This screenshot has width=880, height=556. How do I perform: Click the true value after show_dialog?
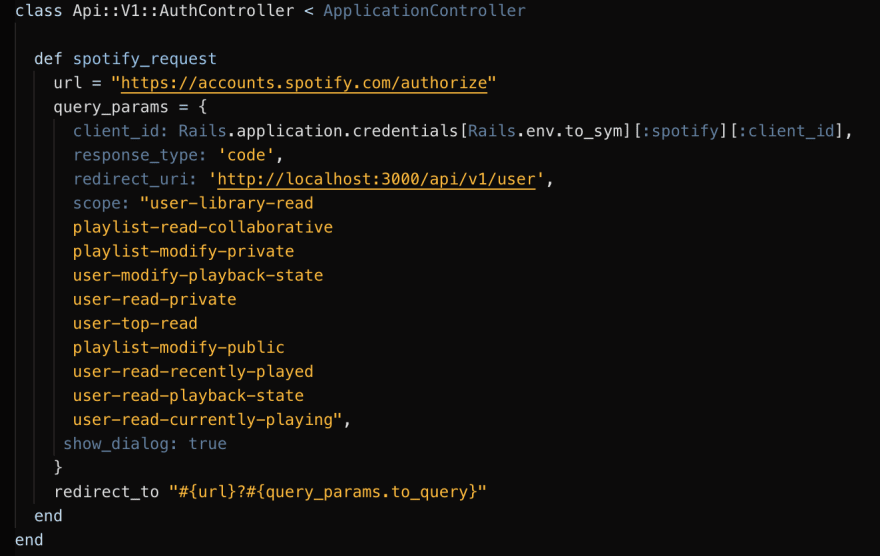pyautogui.click(x=207, y=444)
